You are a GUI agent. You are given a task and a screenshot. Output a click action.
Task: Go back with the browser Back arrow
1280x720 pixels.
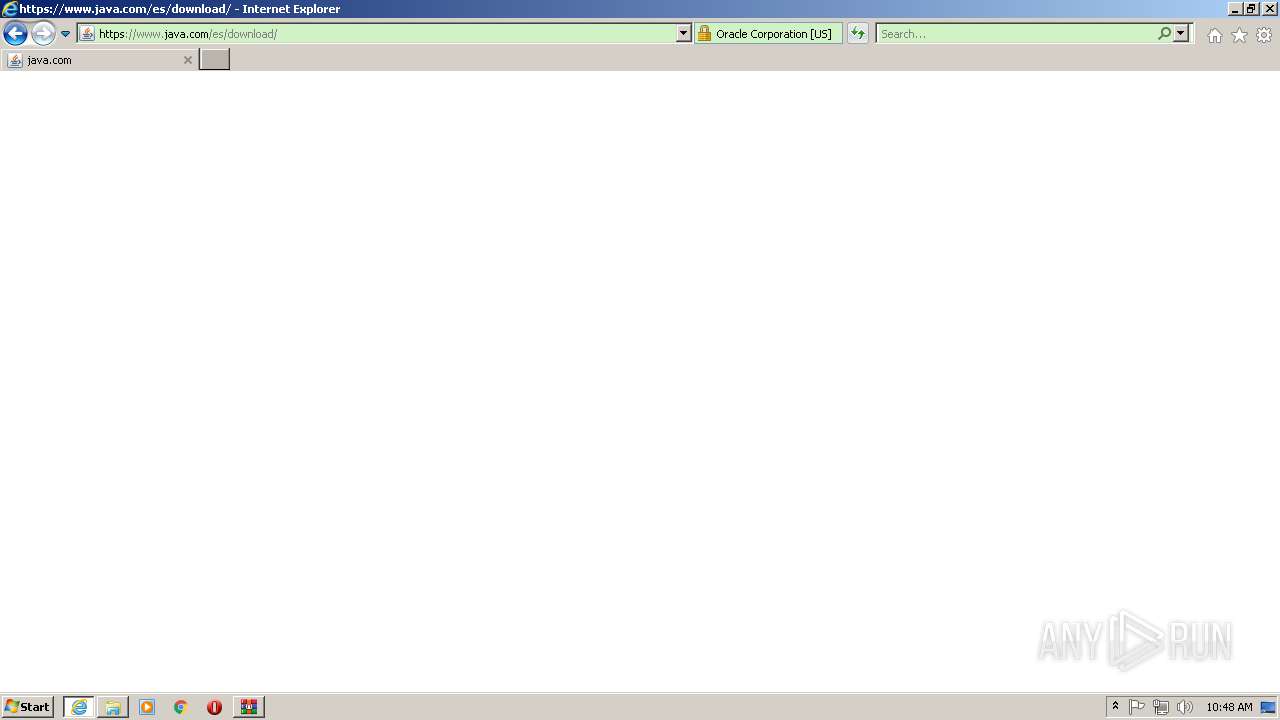coord(15,34)
